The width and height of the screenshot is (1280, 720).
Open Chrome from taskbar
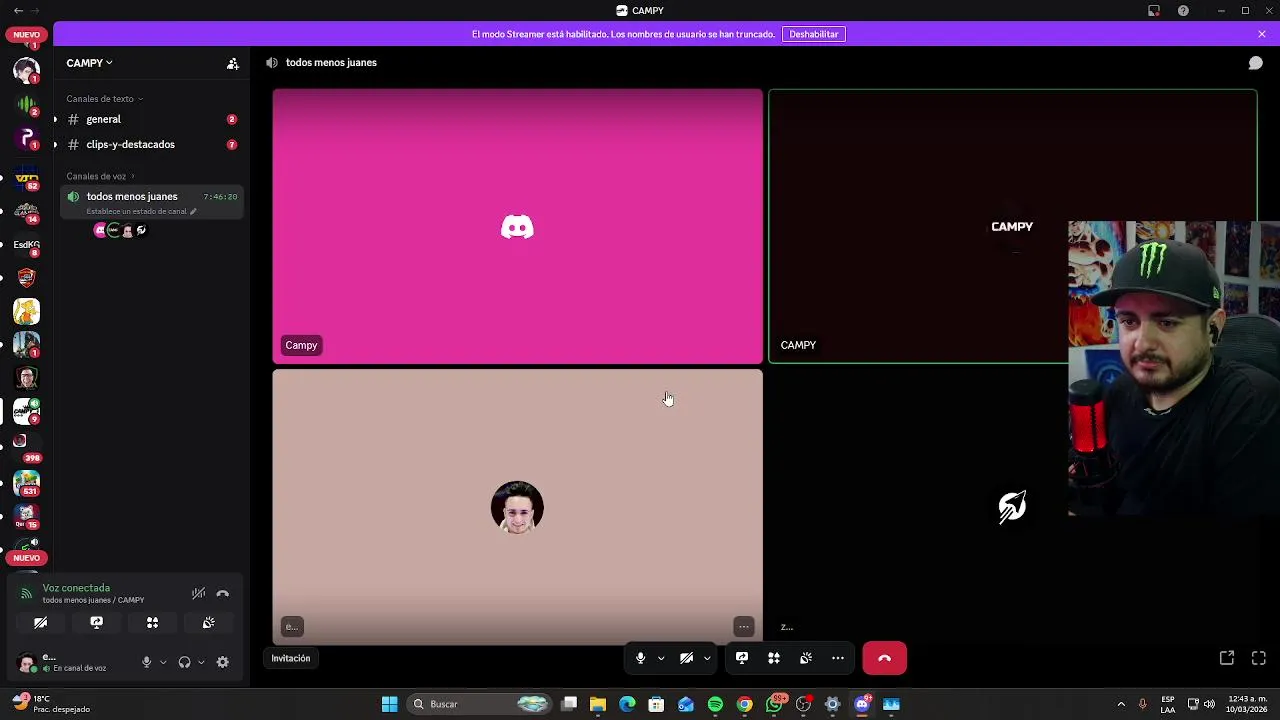pos(744,704)
